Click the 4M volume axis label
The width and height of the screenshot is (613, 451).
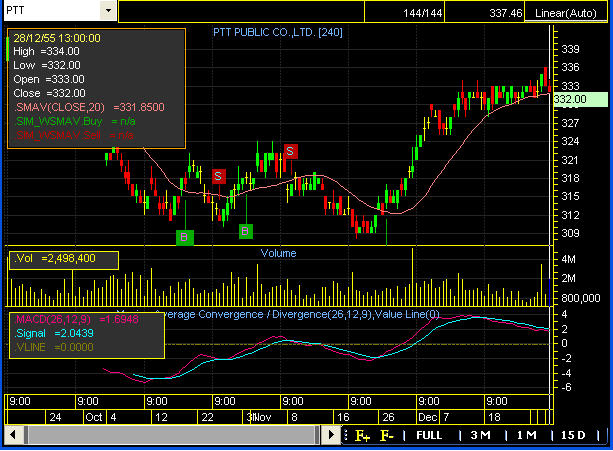568,259
